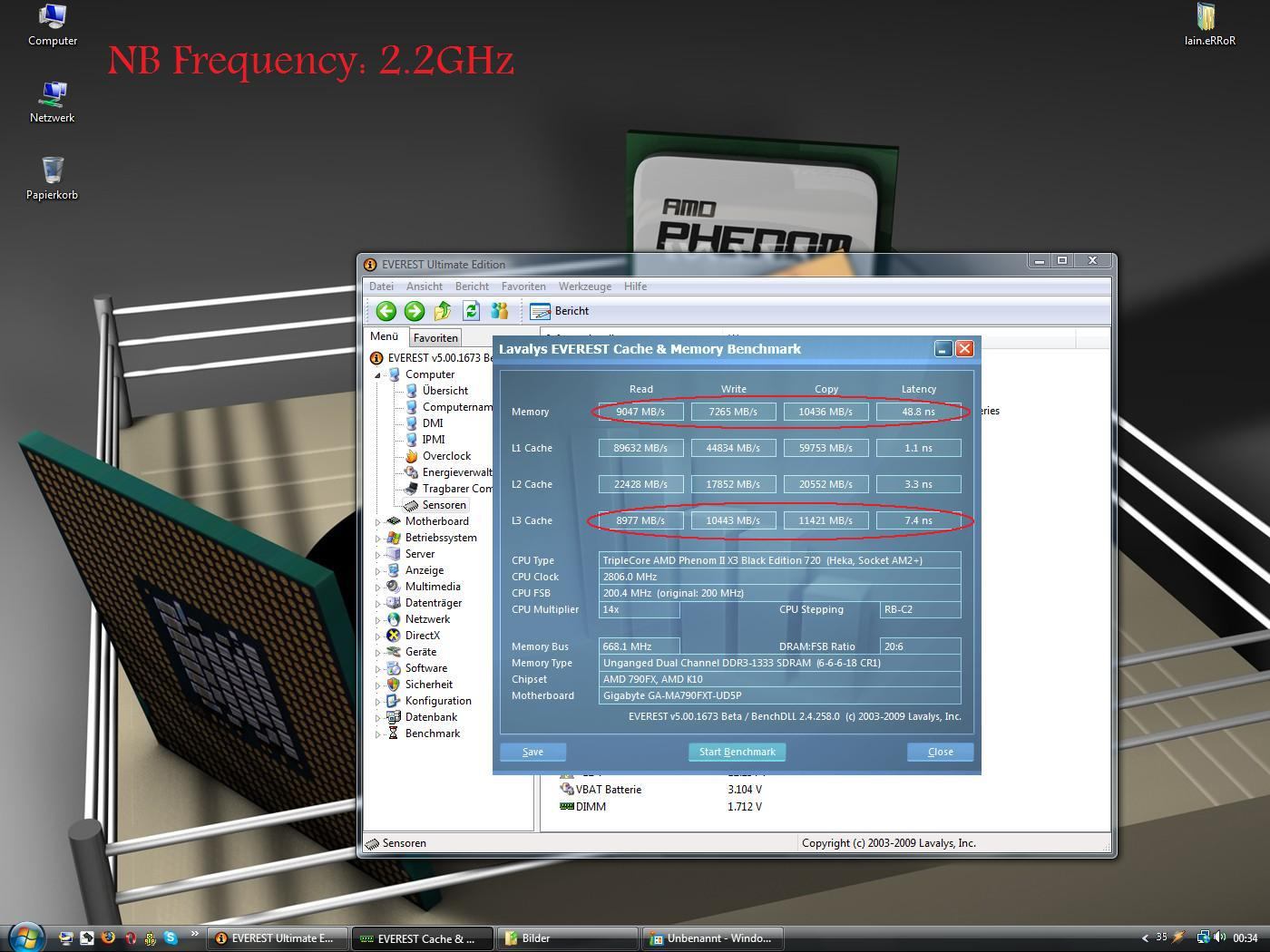Select Benchmark tree item
Image resolution: width=1270 pixels, height=952 pixels.
coord(432,733)
